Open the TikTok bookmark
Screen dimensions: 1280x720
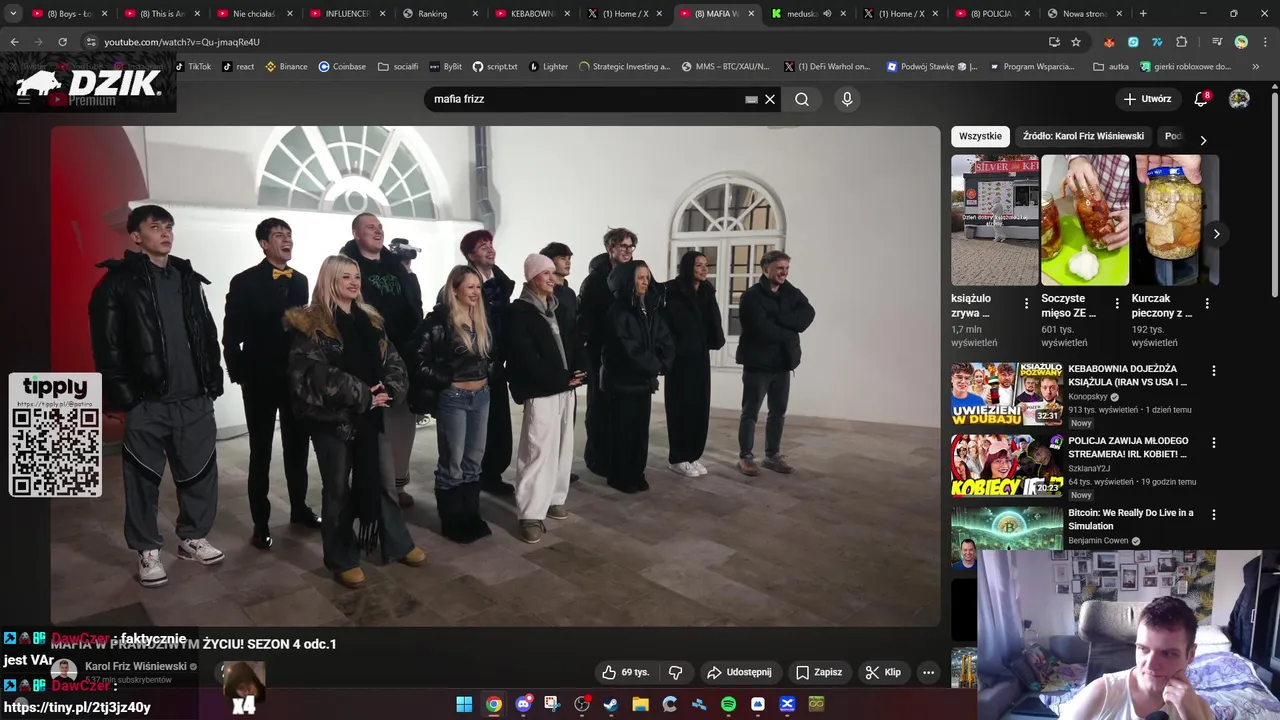click(193, 66)
